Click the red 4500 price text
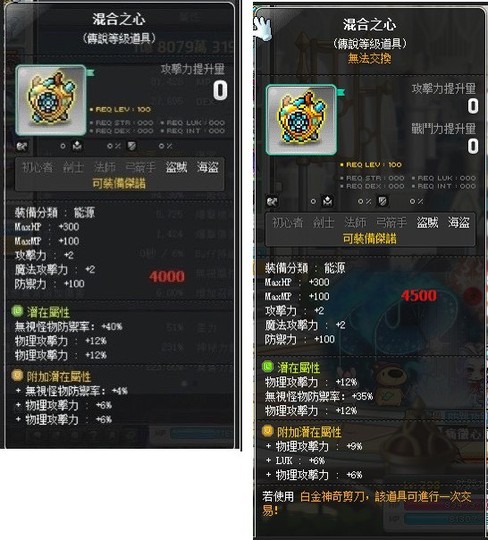The height and width of the screenshot is (540, 488). tap(419, 295)
